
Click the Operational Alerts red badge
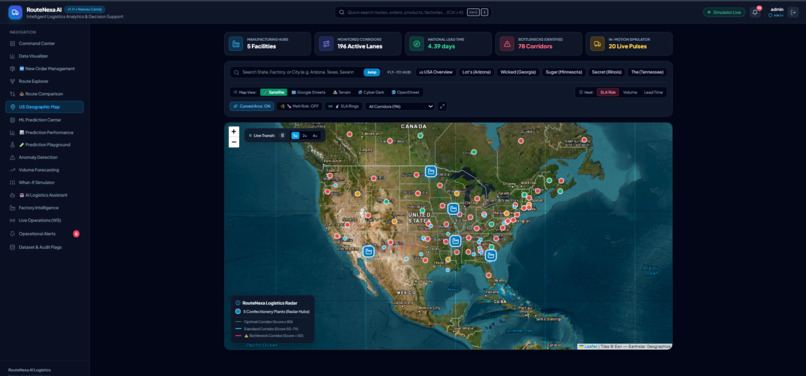click(76, 234)
